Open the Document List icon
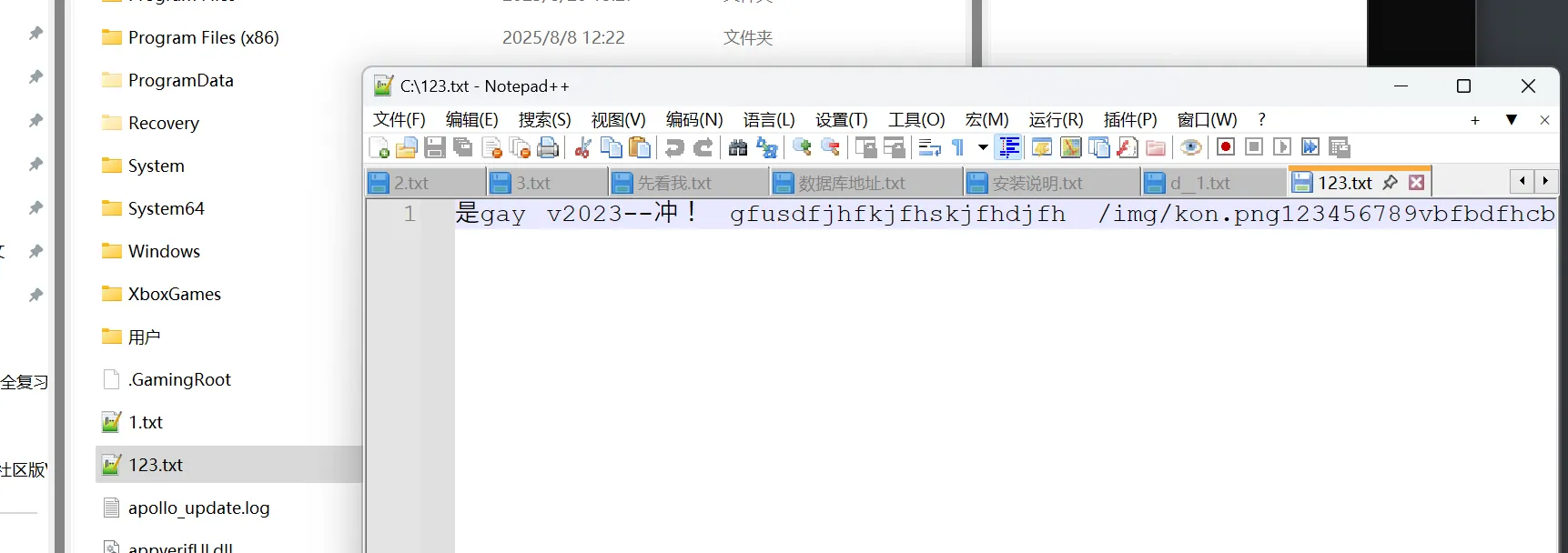This screenshot has width=1568, height=553. click(x=1099, y=147)
